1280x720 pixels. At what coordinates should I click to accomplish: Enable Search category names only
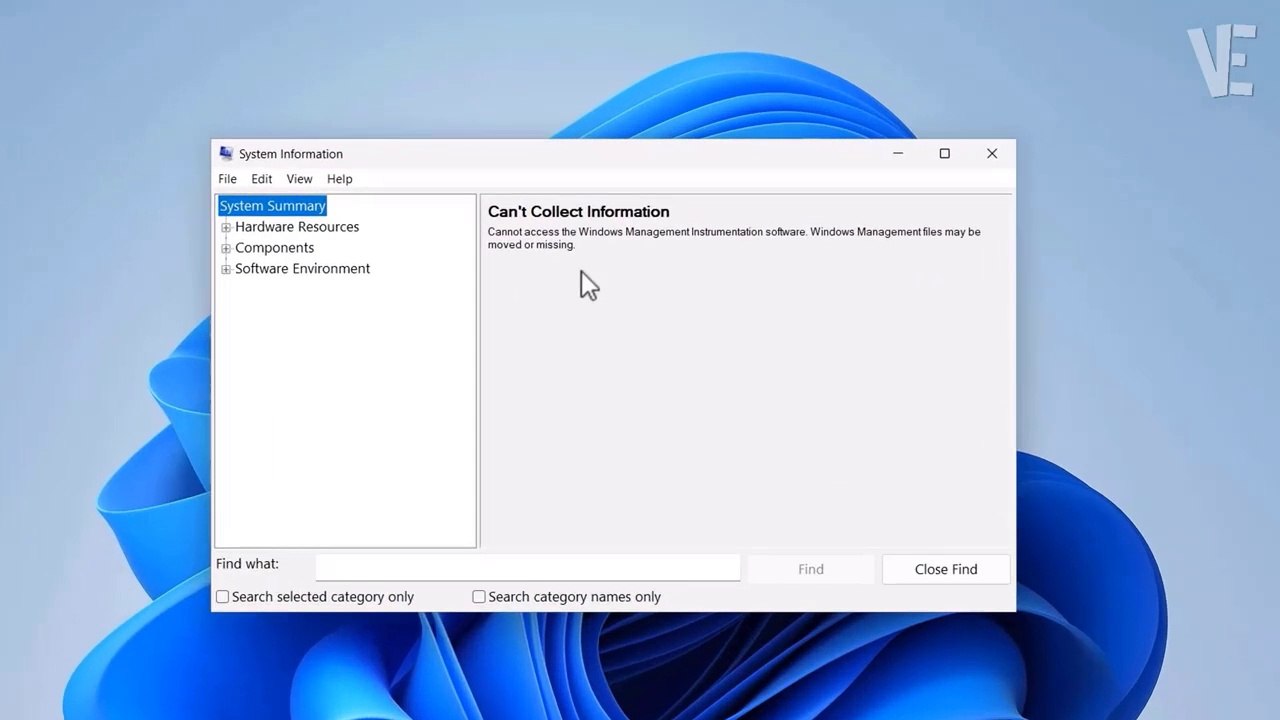(x=479, y=597)
